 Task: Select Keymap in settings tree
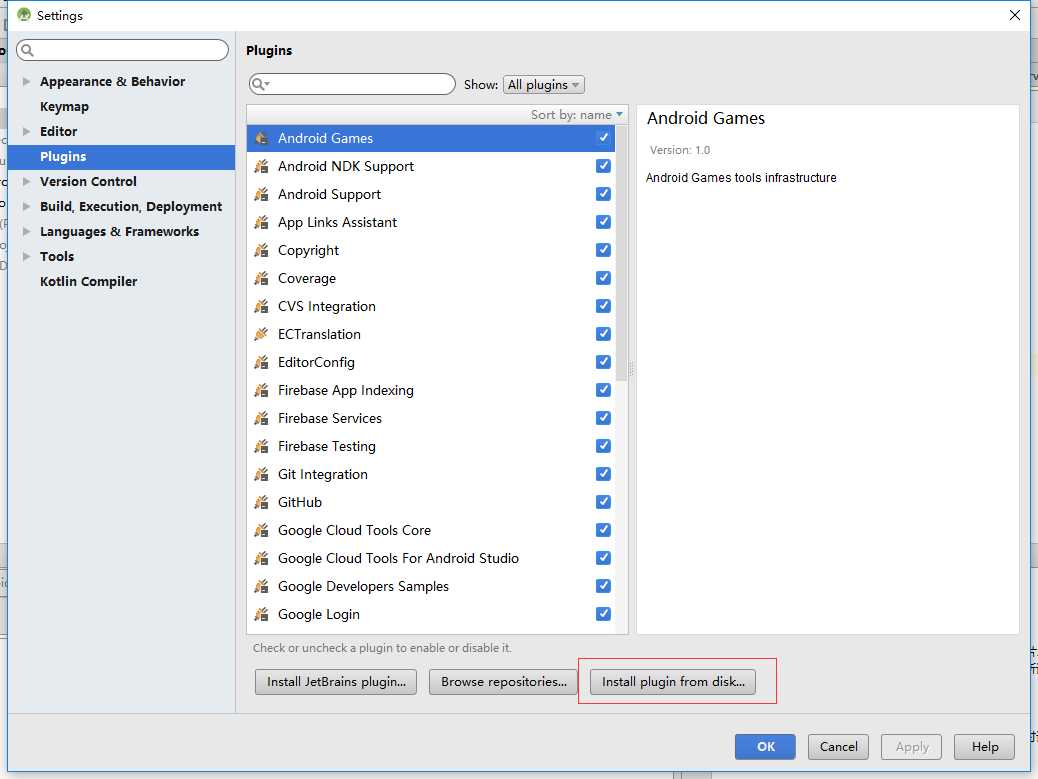tap(64, 107)
